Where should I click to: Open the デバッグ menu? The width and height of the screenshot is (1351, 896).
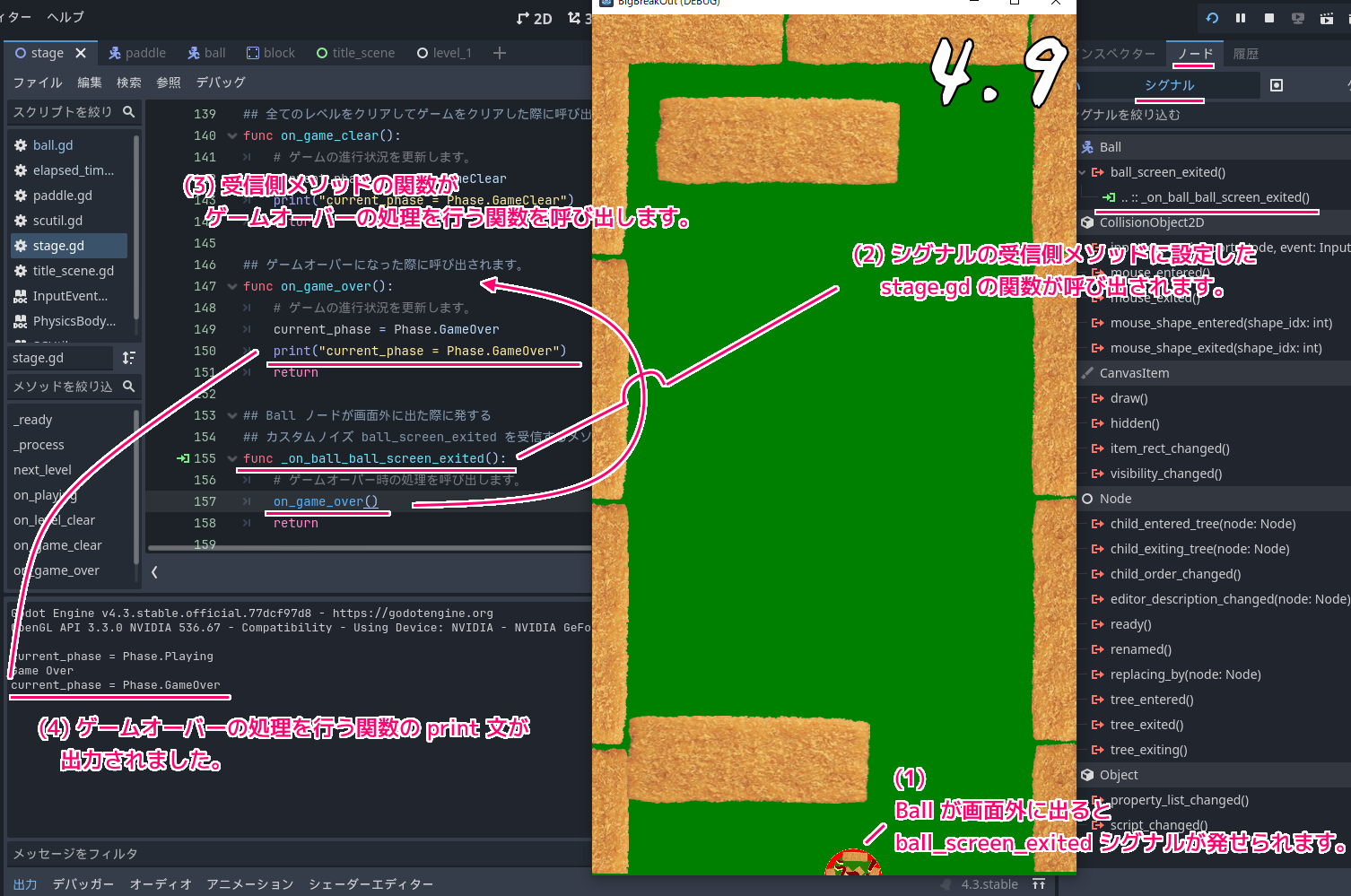221,83
